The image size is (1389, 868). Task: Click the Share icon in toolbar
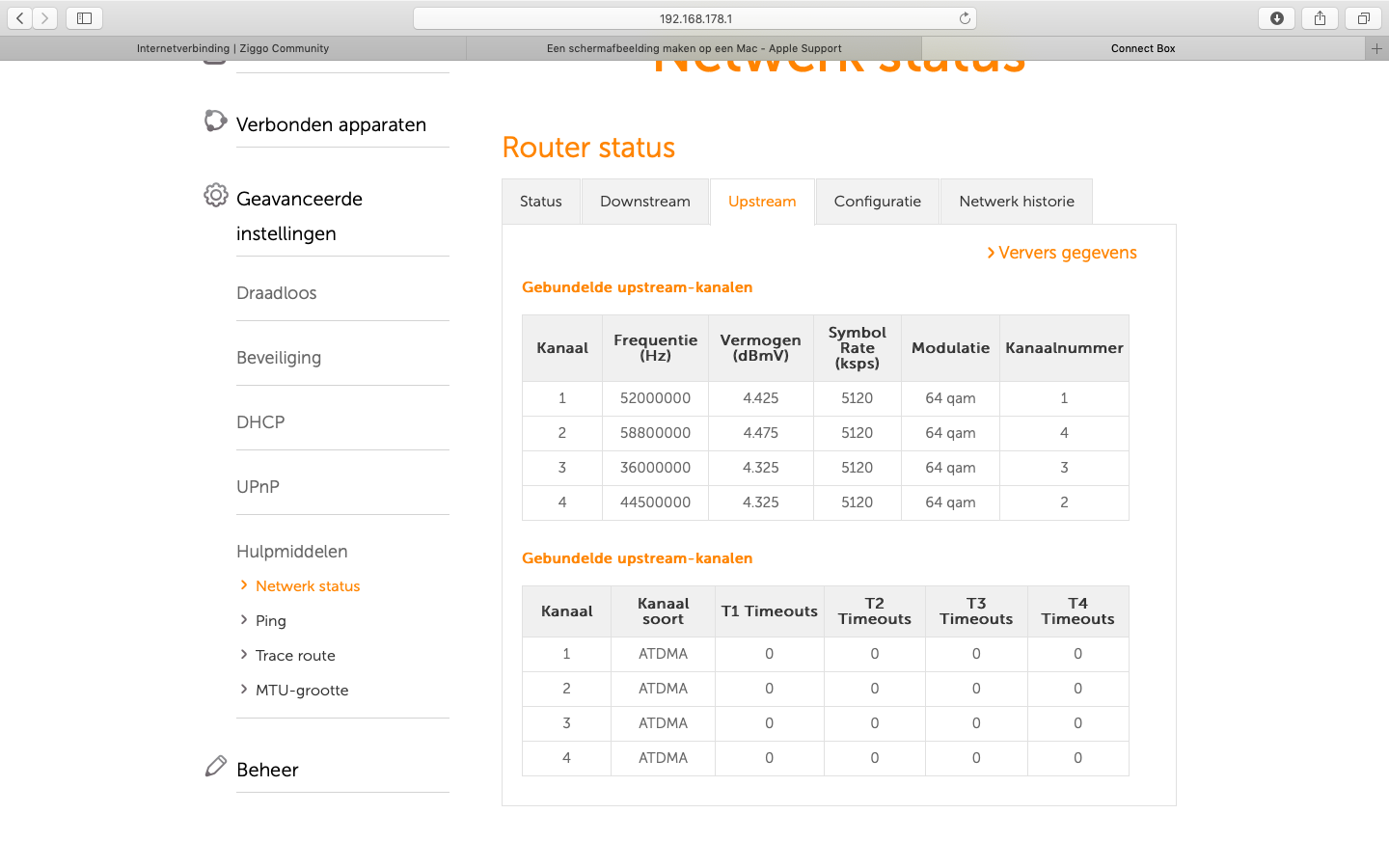coord(1320,18)
